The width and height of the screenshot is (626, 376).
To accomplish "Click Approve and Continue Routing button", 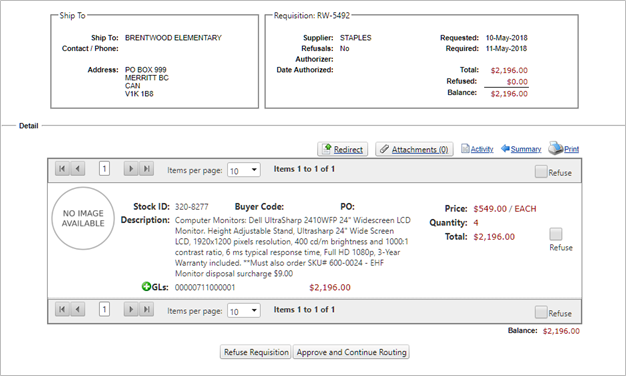I will click(x=351, y=352).
